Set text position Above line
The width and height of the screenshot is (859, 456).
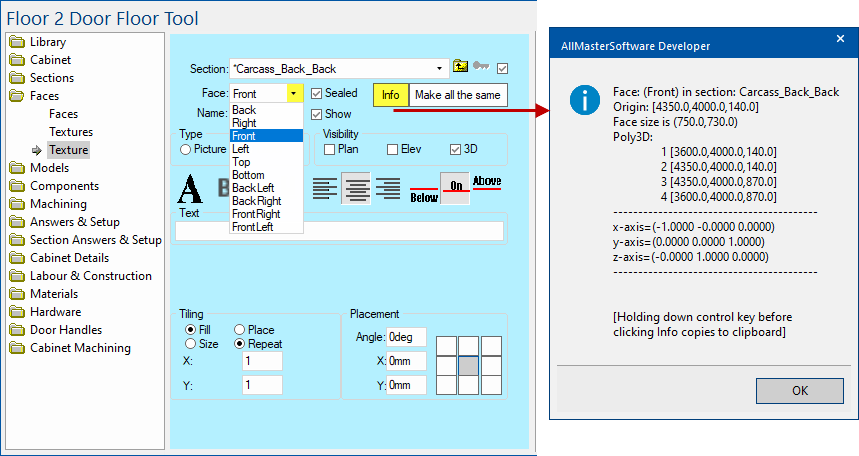[487, 183]
